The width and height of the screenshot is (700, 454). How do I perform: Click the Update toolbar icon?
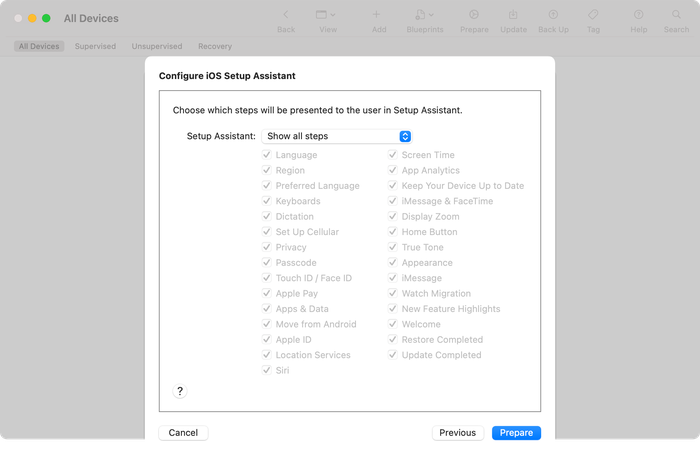click(x=513, y=15)
